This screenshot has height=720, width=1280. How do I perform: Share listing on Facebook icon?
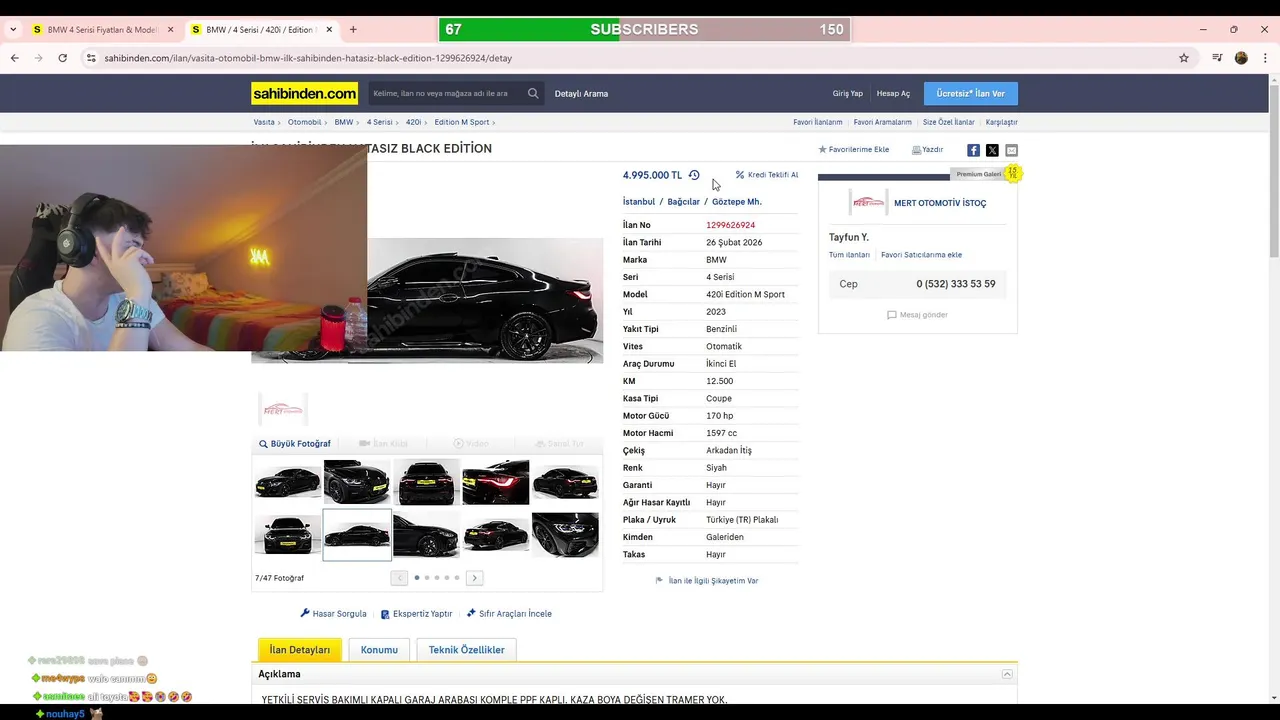pyautogui.click(x=973, y=150)
